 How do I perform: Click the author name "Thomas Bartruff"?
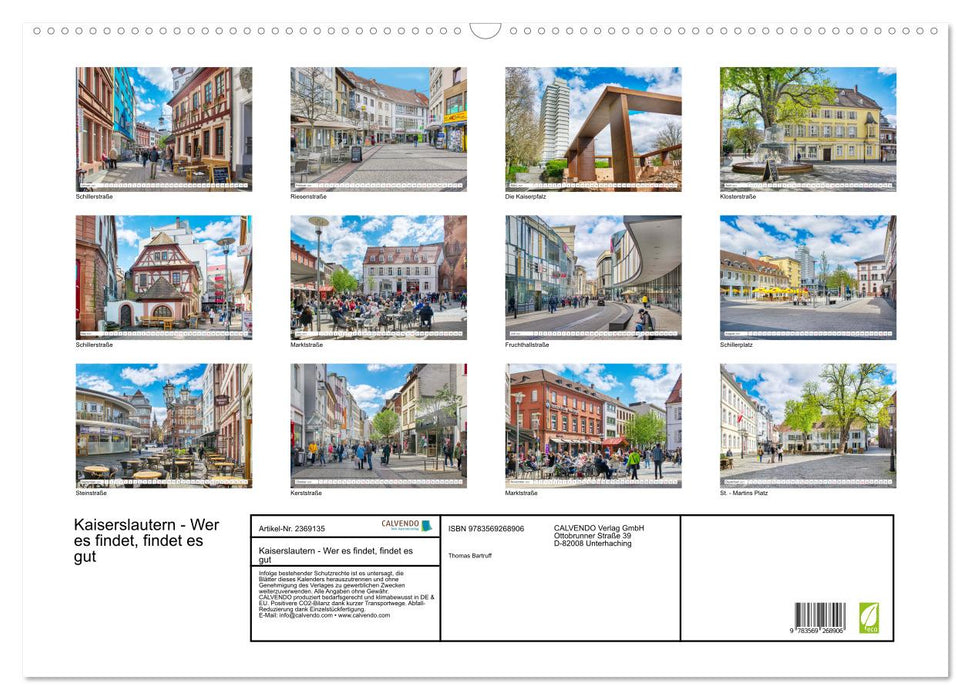(x=470, y=556)
